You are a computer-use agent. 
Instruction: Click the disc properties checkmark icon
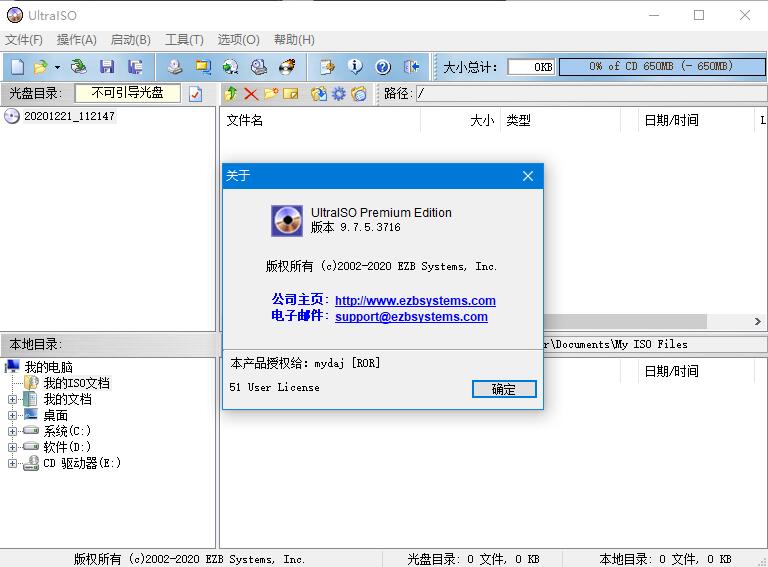click(195, 93)
